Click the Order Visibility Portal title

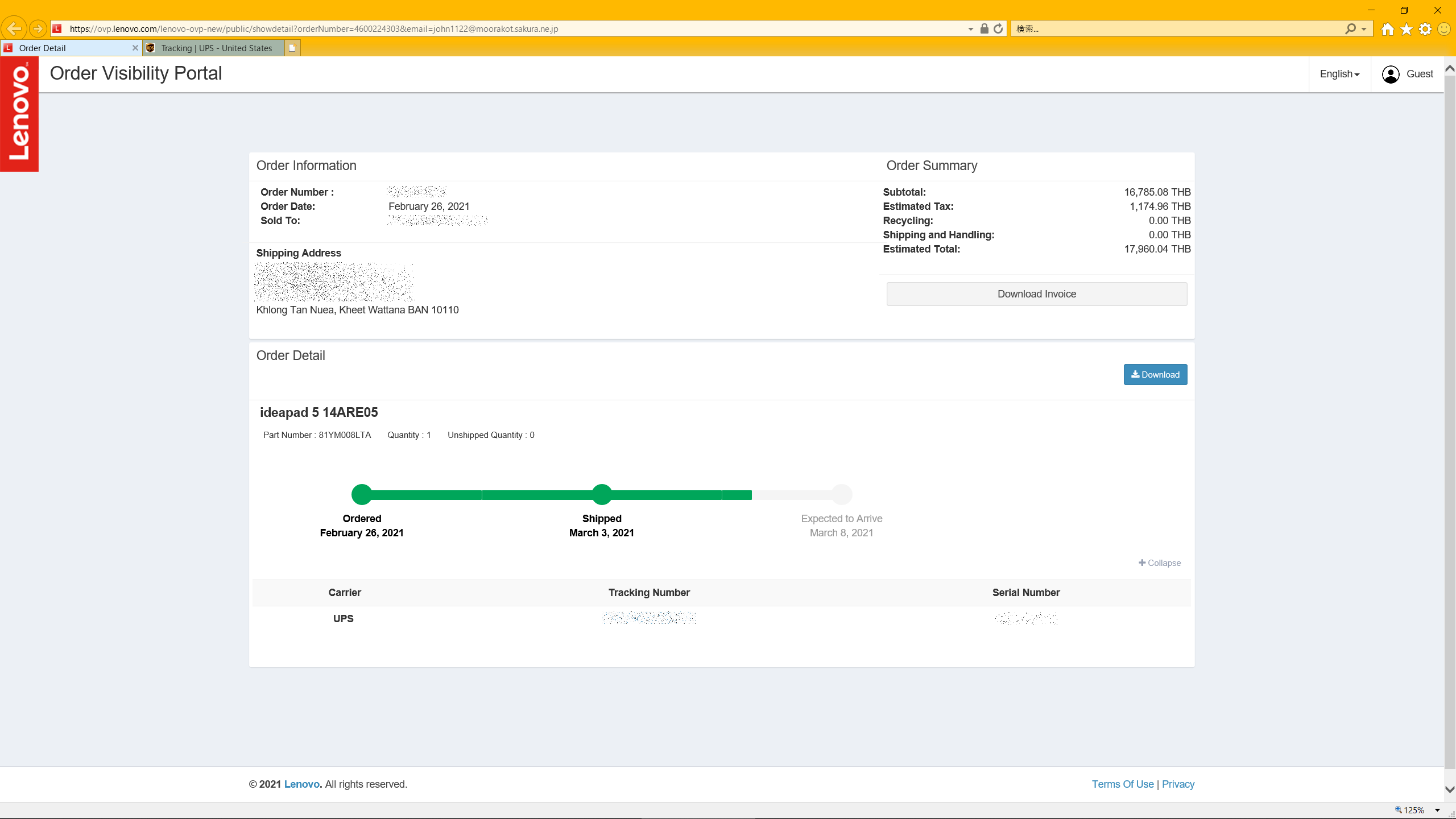pyautogui.click(x=135, y=73)
